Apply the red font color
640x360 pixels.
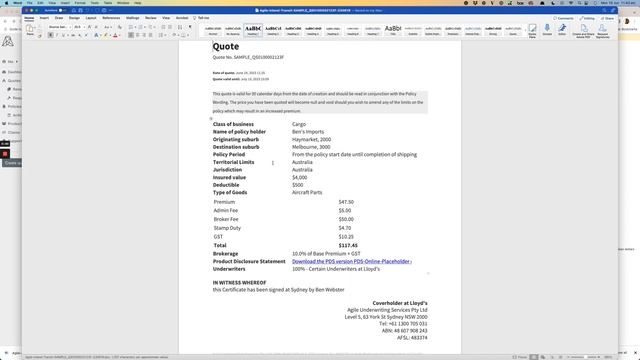(115, 35)
